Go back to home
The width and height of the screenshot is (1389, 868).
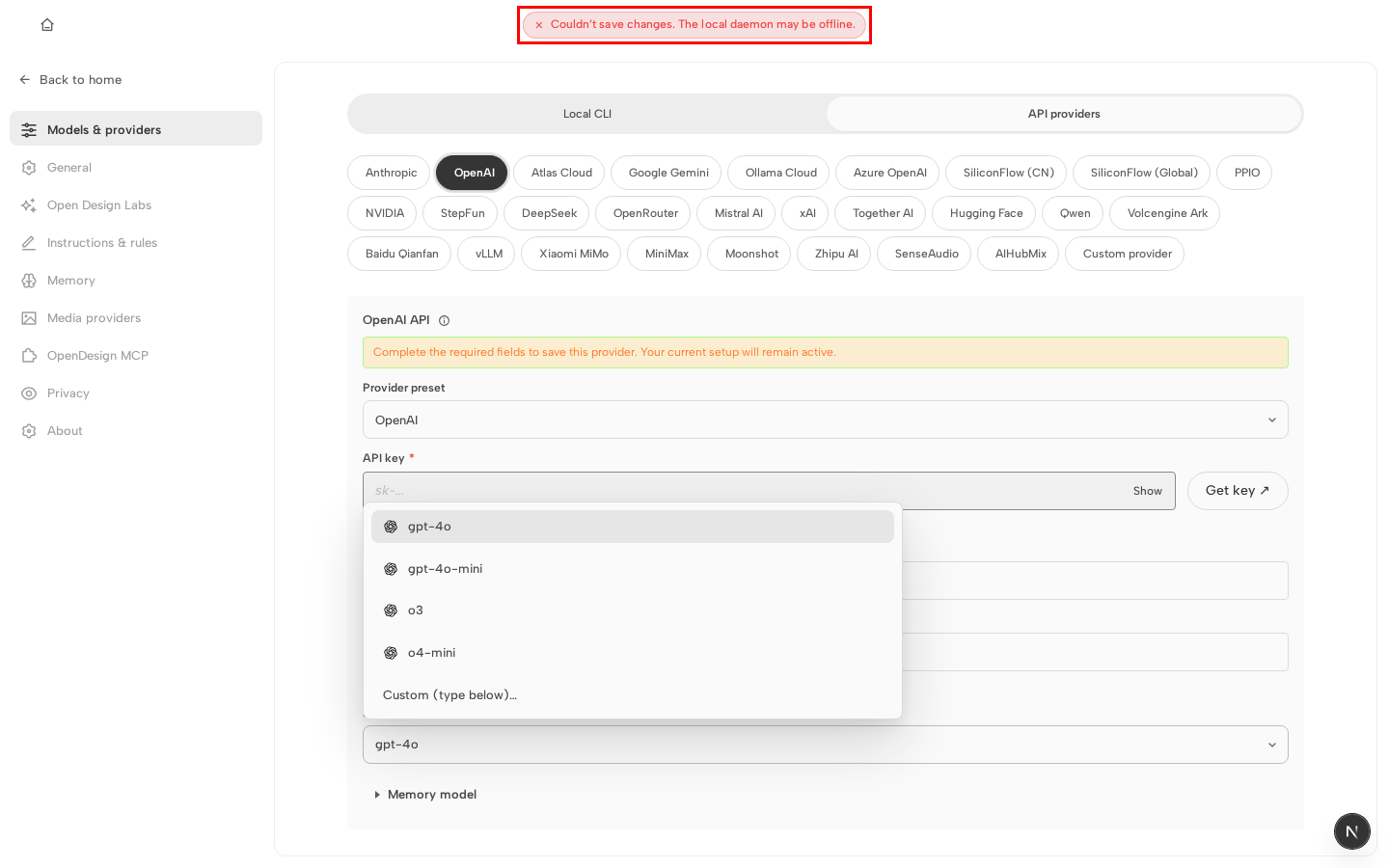coord(70,80)
